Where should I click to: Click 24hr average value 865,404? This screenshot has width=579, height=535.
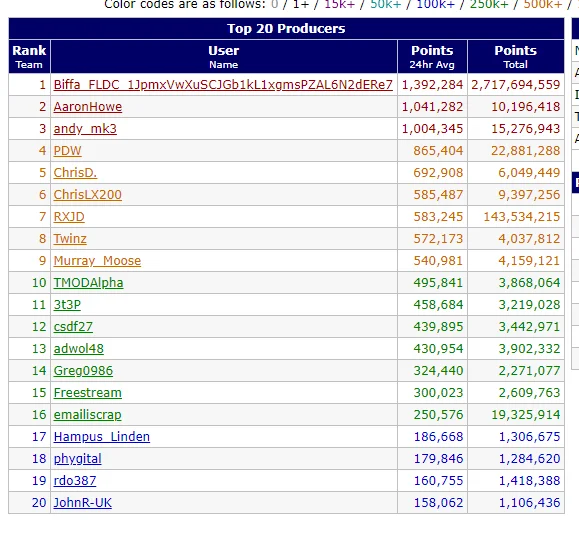click(x=438, y=151)
